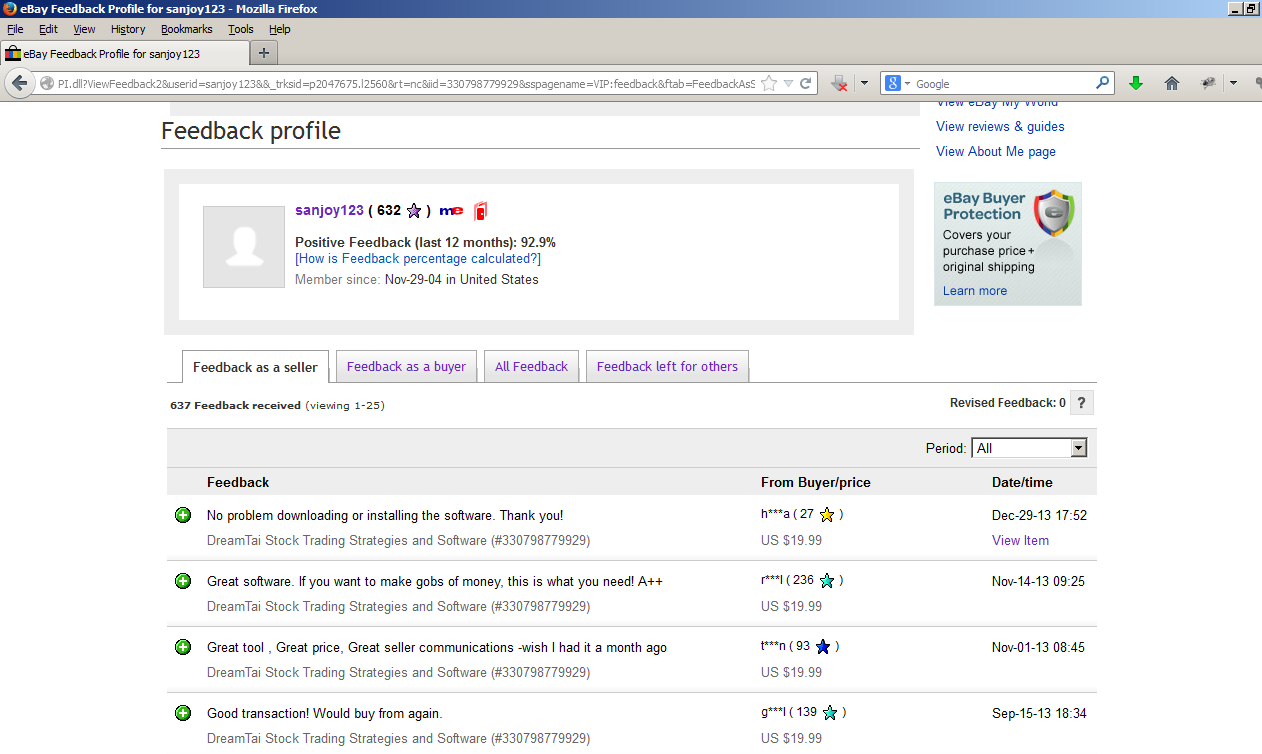Switch to the 'All Feedback' tab
Image resolution: width=1262 pixels, height=754 pixels.
pyautogui.click(x=531, y=366)
